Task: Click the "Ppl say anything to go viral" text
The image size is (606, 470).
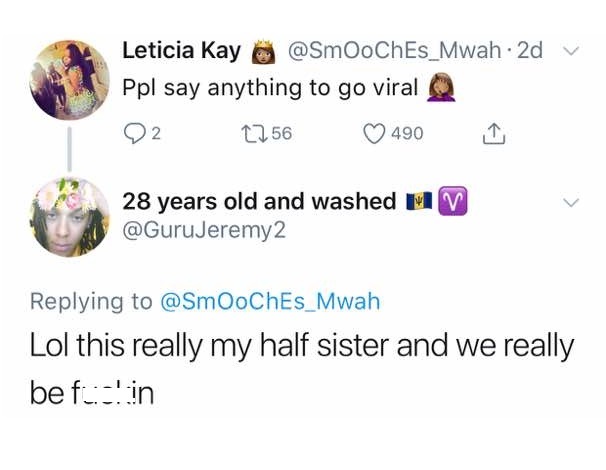Action: [270, 88]
